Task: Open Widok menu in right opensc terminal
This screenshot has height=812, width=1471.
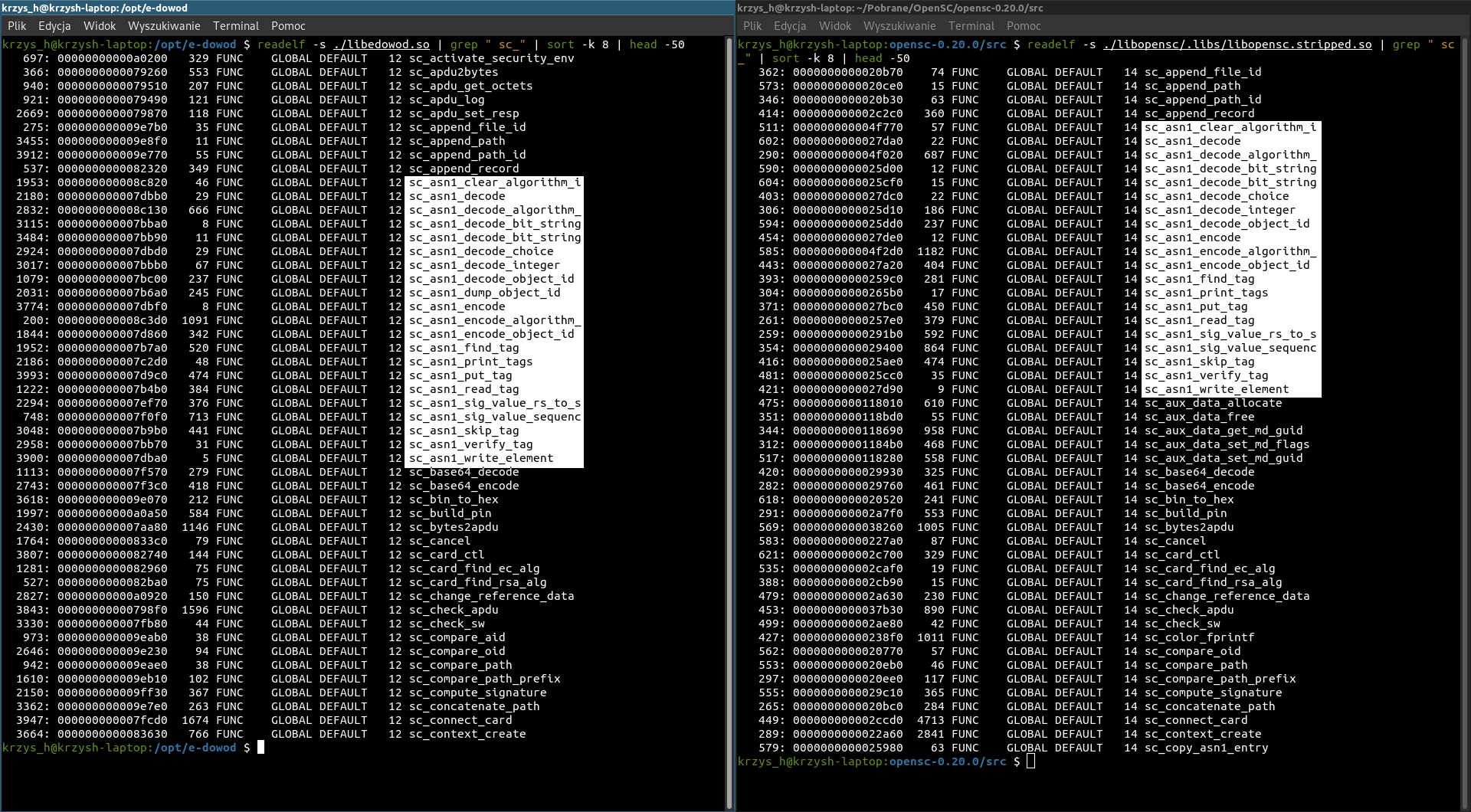Action: click(835, 26)
